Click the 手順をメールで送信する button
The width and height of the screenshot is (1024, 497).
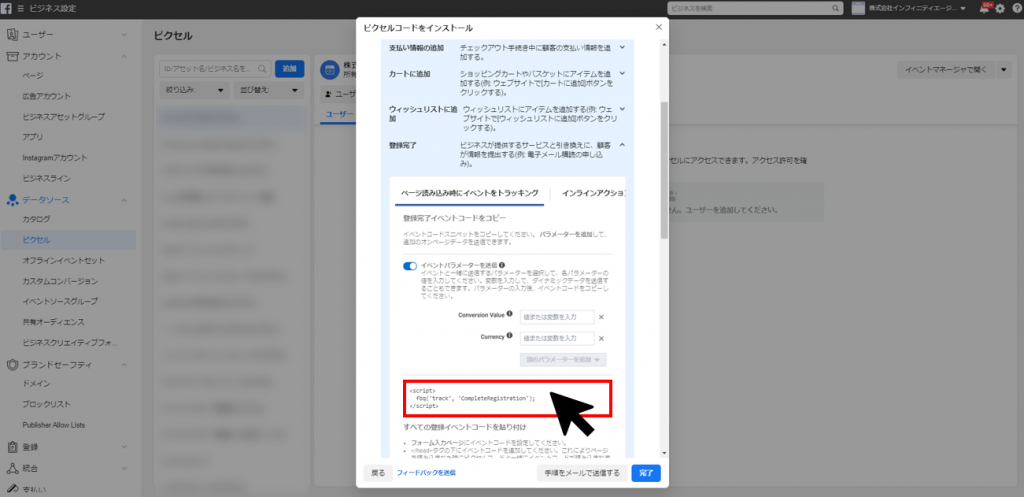[582, 473]
